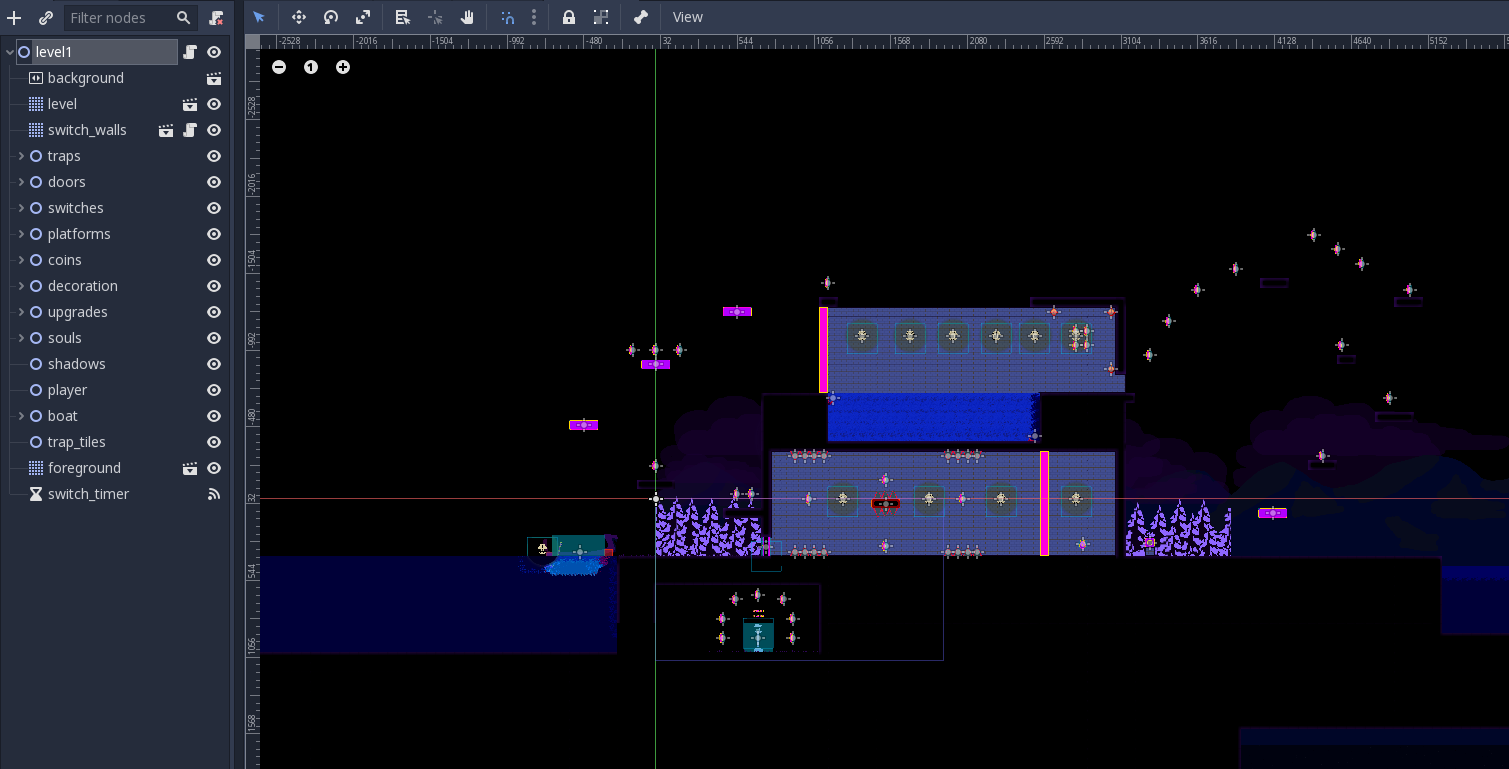Image resolution: width=1509 pixels, height=769 pixels.
Task: Zoom out with the minus button
Action: pos(279,67)
